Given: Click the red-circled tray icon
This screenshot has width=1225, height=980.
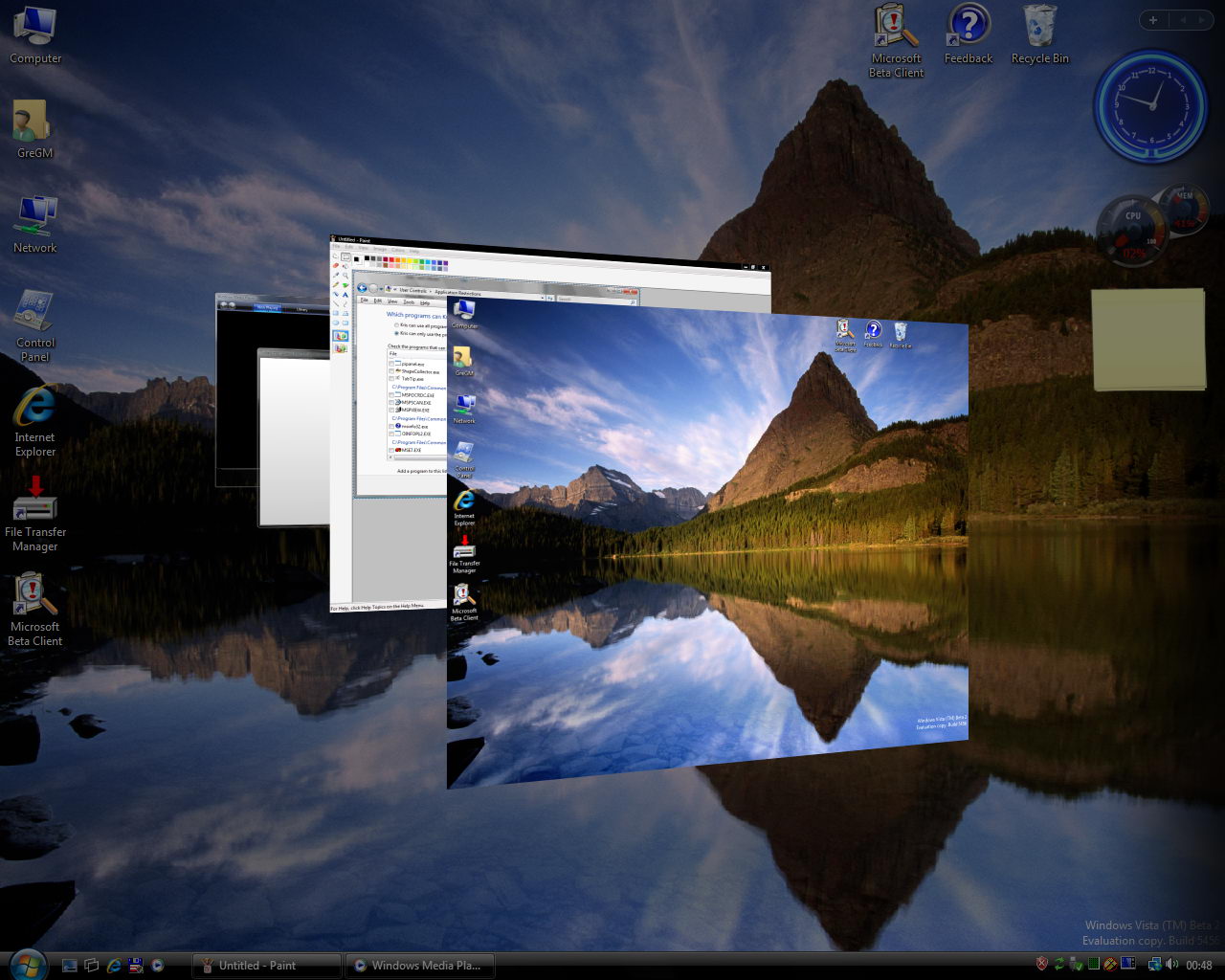Looking at the screenshot, I should 1110,965.
